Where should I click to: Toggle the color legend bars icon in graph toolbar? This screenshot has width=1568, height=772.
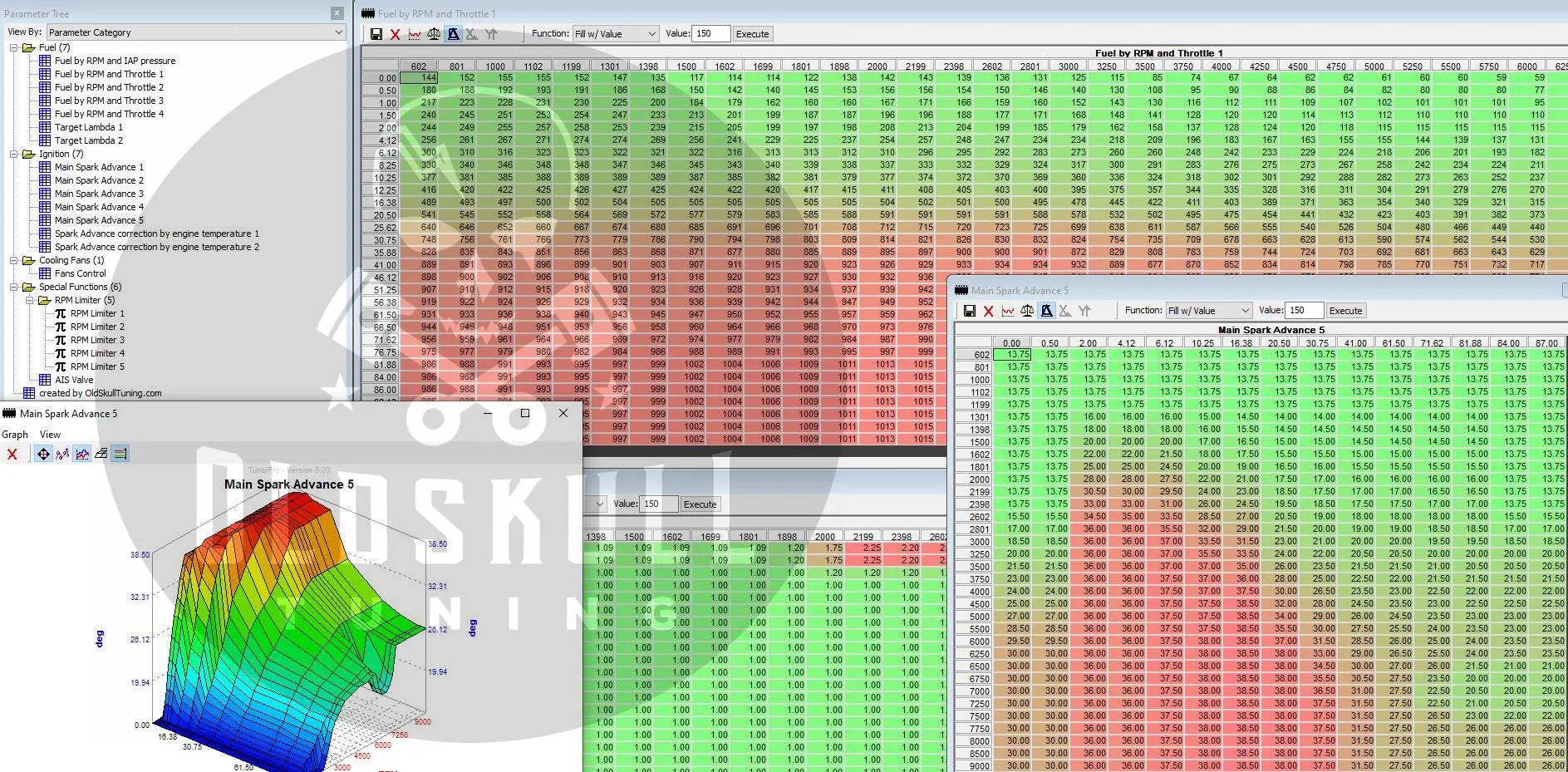click(x=120, y=454)
